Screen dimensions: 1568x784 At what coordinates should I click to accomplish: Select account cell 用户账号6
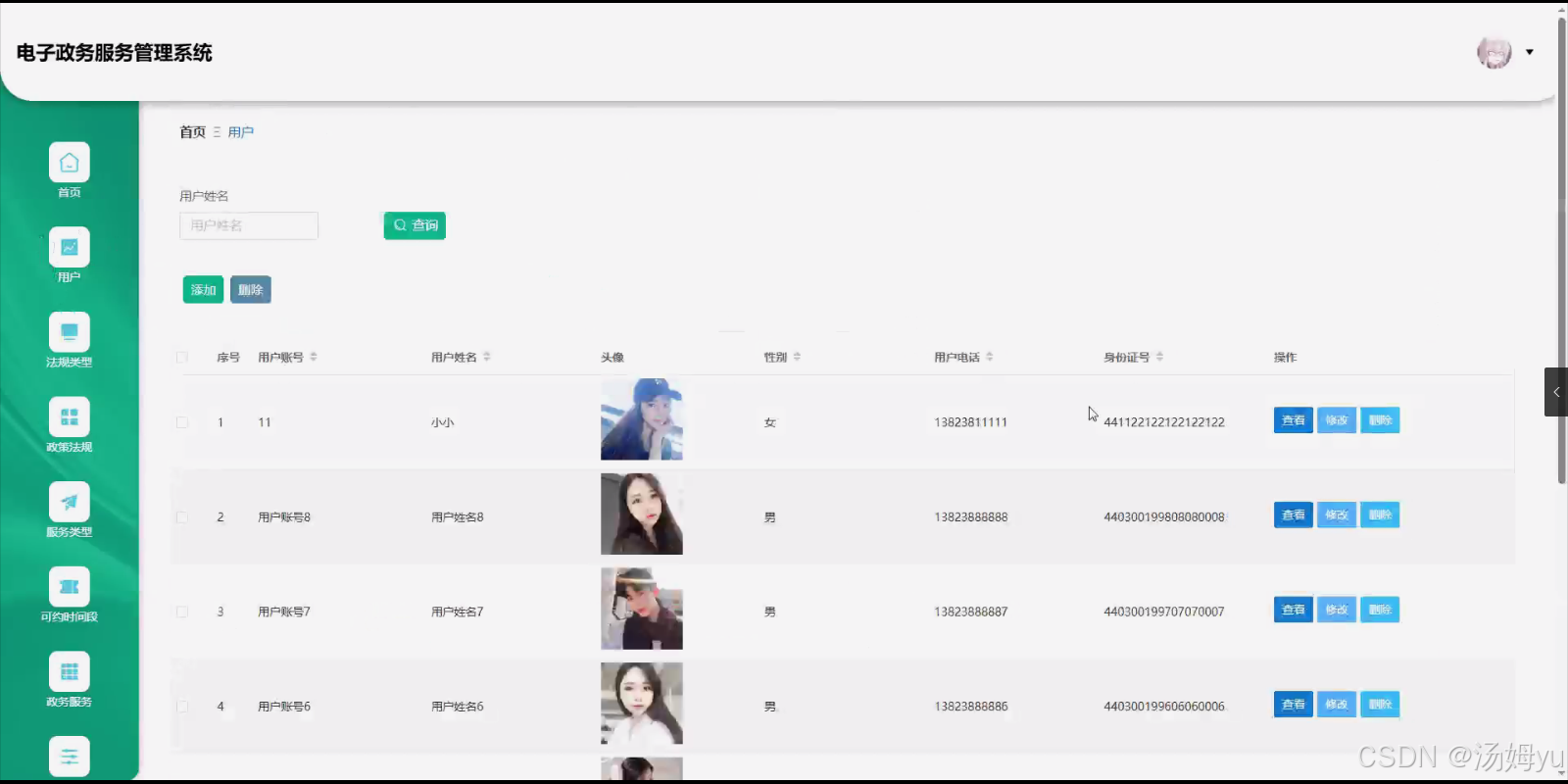(284, 706)
